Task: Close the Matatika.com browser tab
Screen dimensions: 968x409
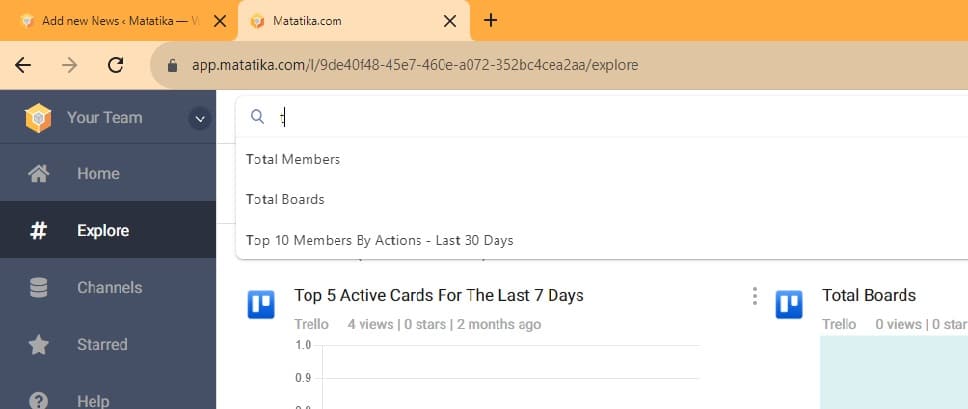Action: (x=450, y=21)
